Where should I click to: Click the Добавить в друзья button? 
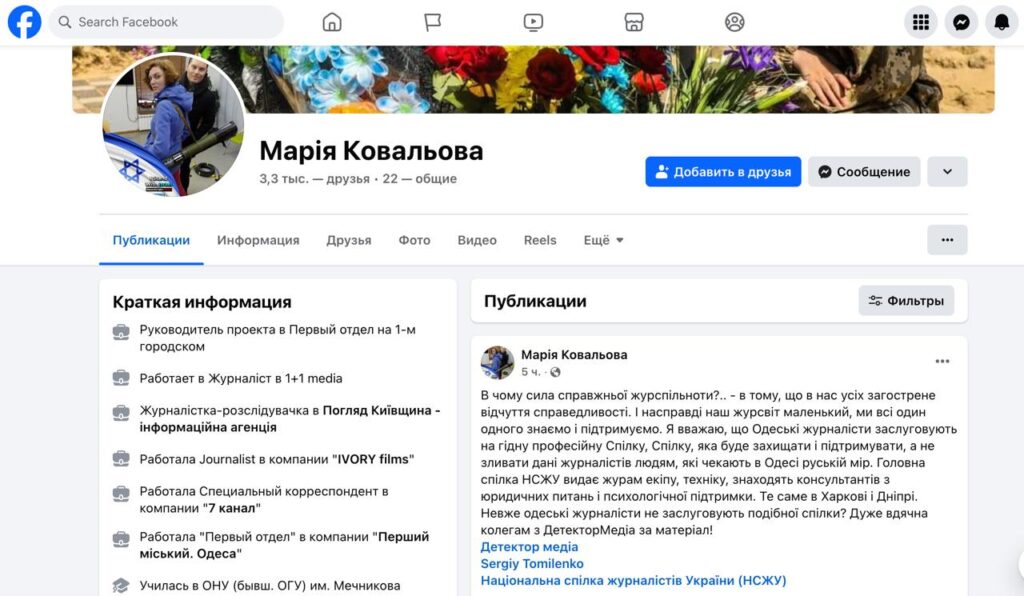coord(723,172)
